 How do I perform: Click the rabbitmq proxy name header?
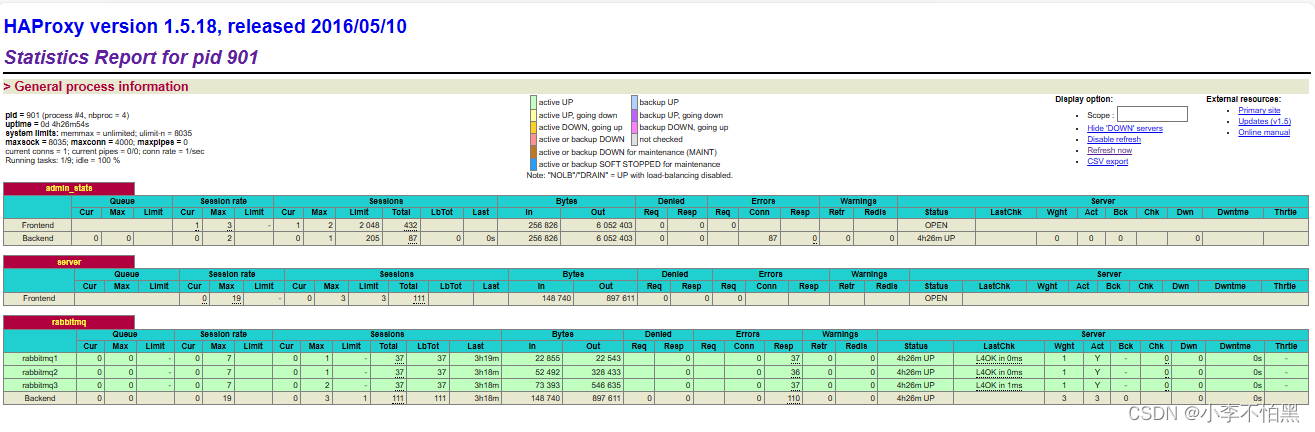point(68,321)
